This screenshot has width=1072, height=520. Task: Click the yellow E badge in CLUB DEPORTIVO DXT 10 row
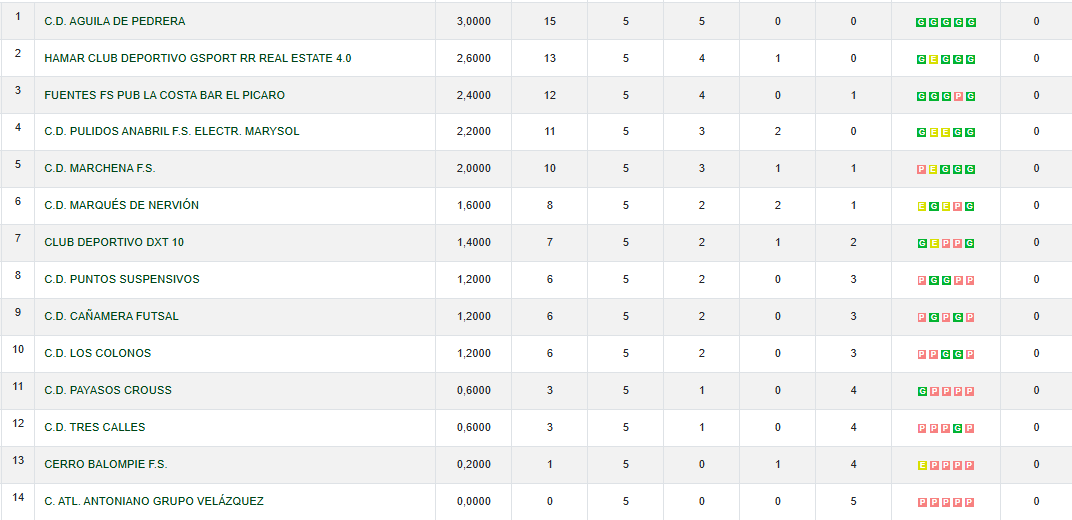coord(933,243)
